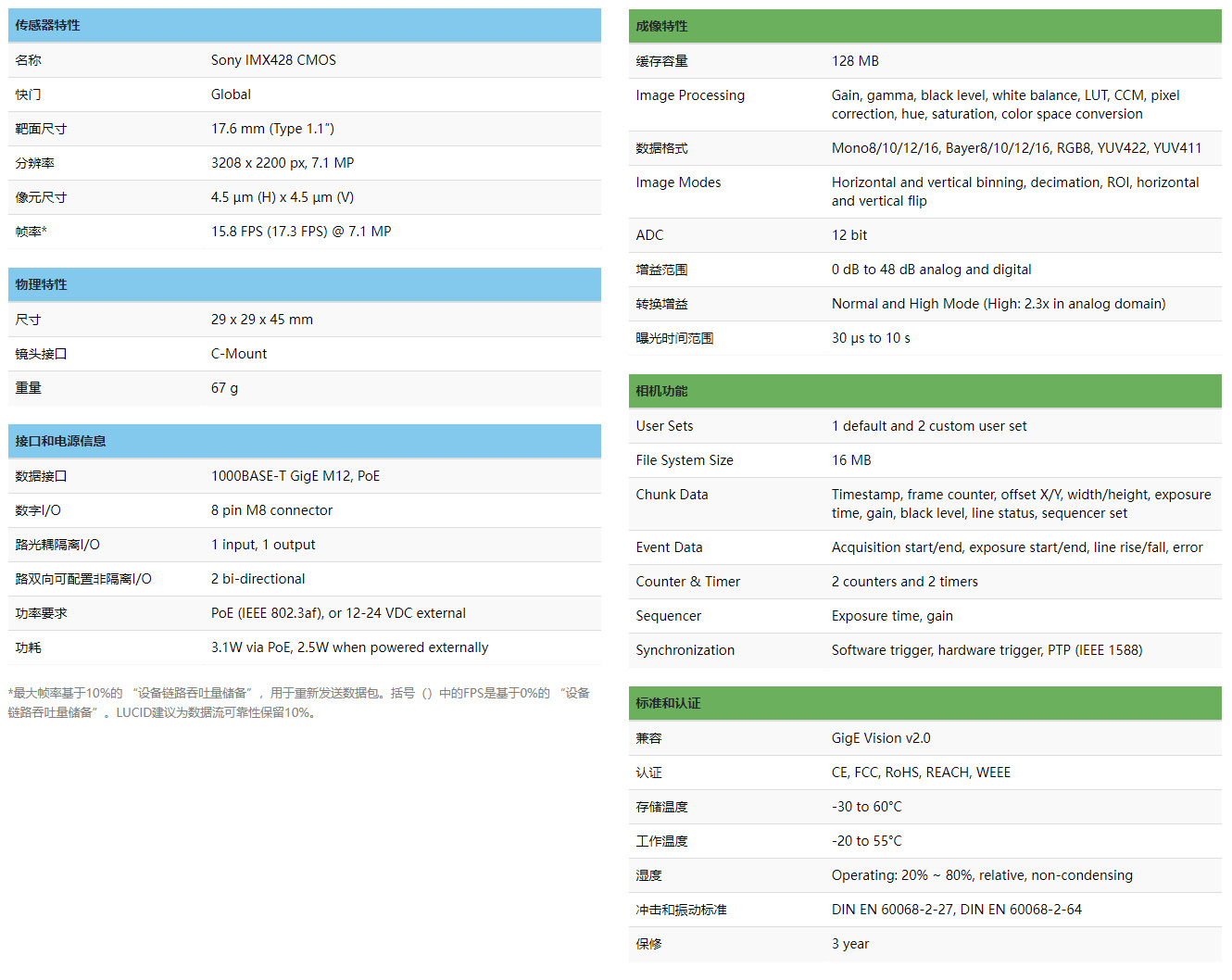
Task: Click the Image Processing row label
Action: click(690, 95)
